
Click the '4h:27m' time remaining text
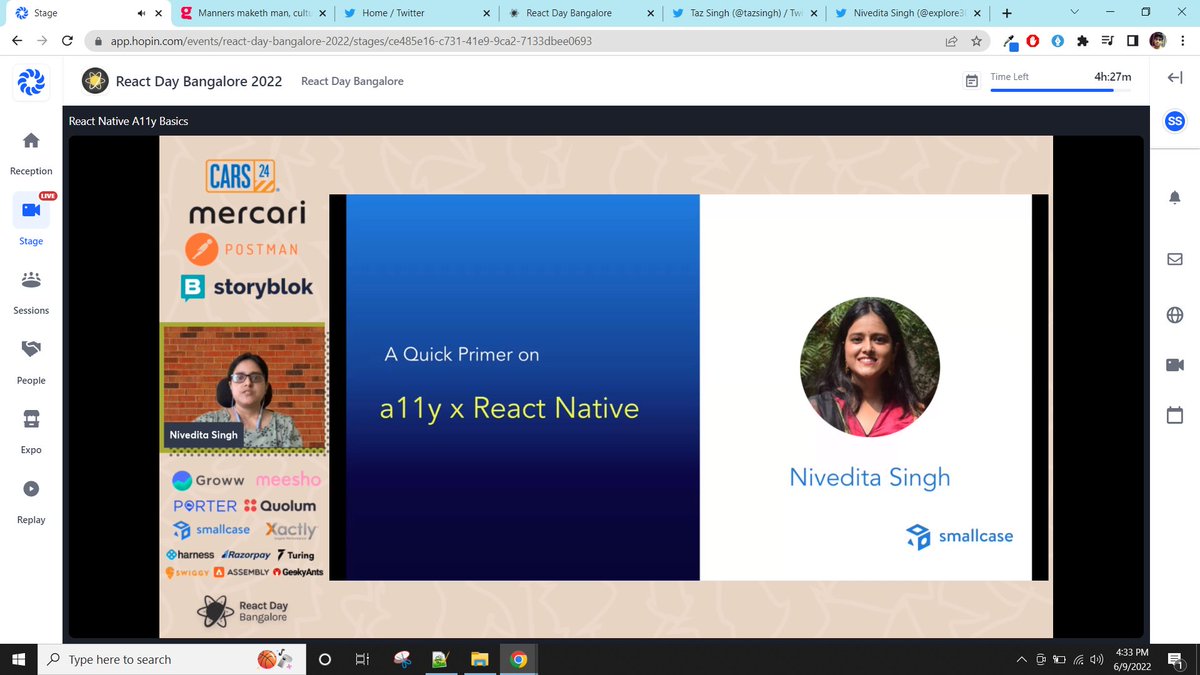[x=1112, y=76]
